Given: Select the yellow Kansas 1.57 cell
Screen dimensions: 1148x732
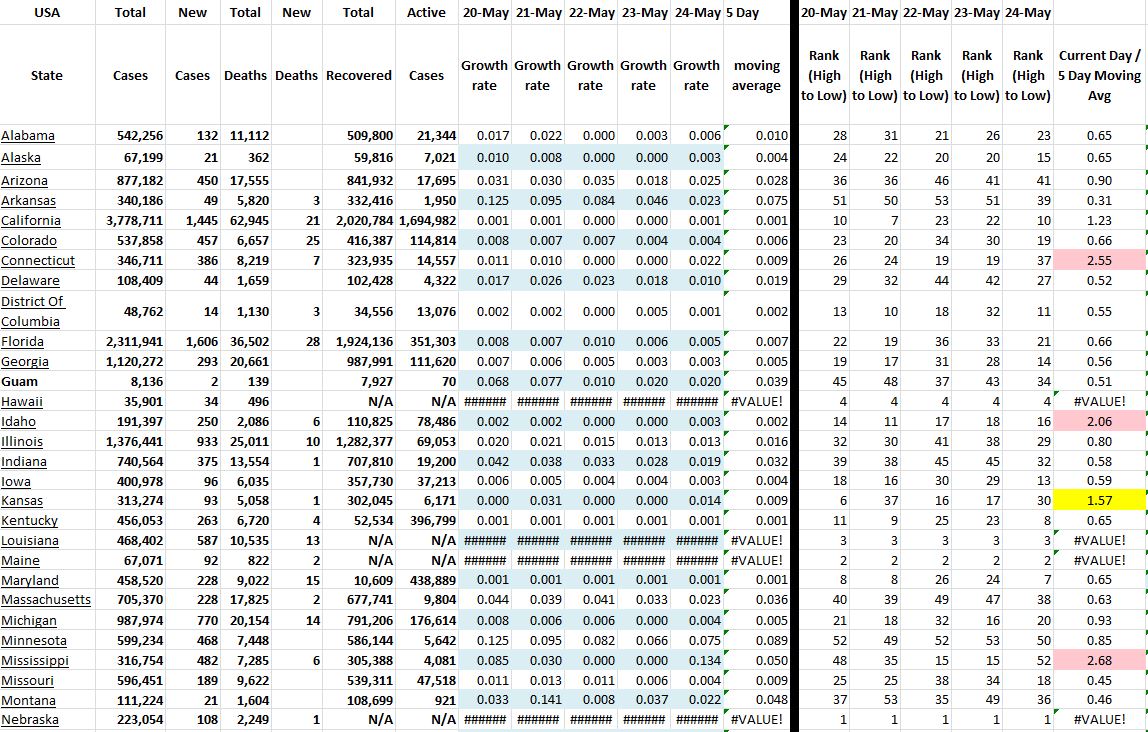Looking at the screenshot, I should coord(1099,500).
